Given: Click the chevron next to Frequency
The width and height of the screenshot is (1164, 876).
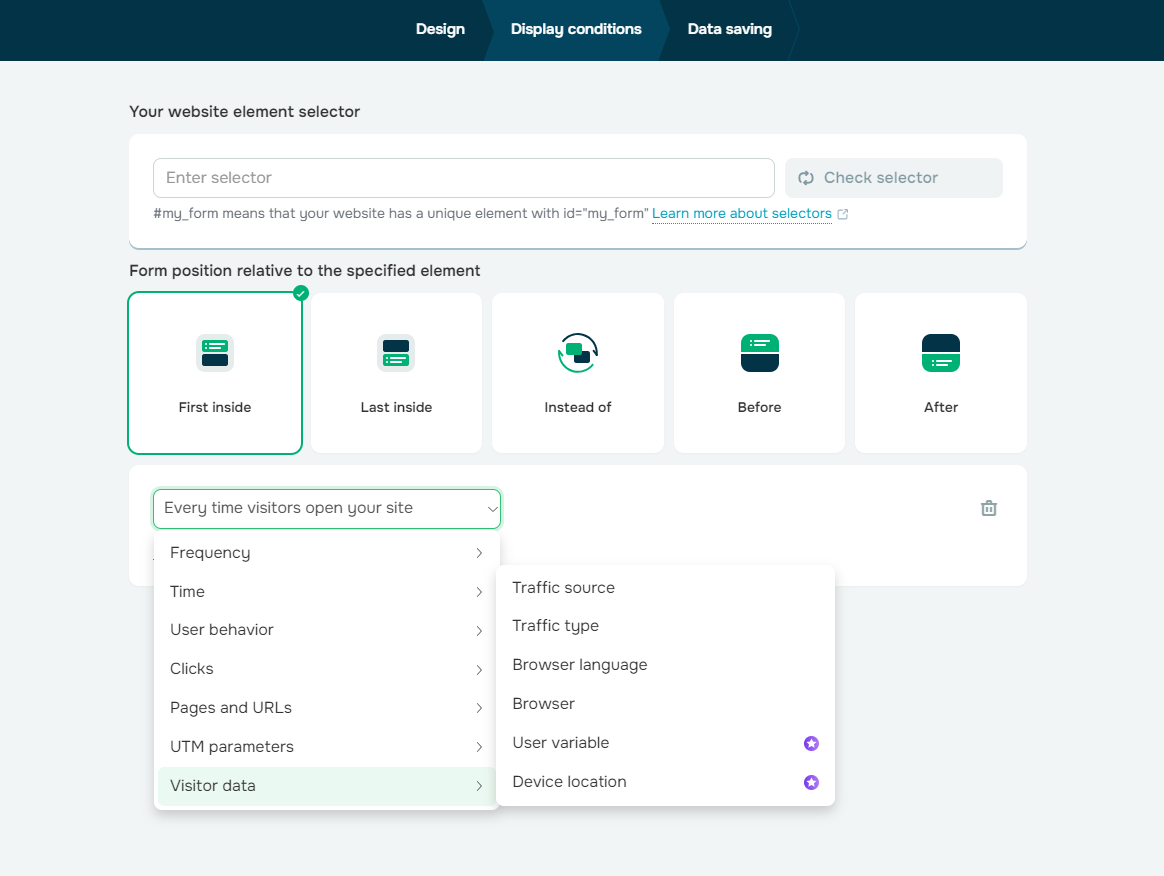Looking at the screenshot, I should point(480,553).
